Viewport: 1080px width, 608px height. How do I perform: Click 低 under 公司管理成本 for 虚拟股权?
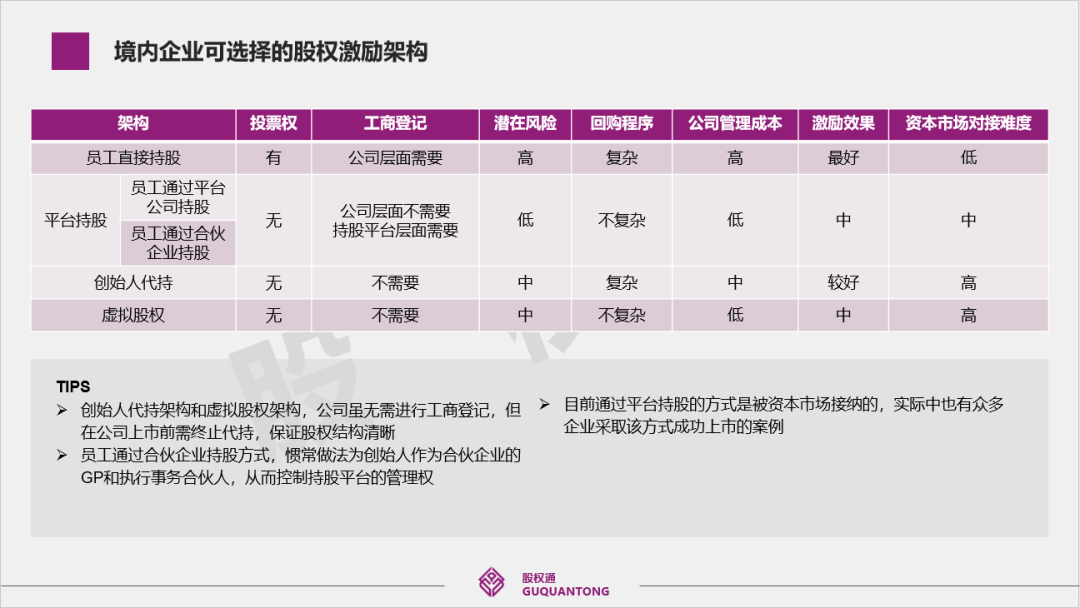[735, 315]
